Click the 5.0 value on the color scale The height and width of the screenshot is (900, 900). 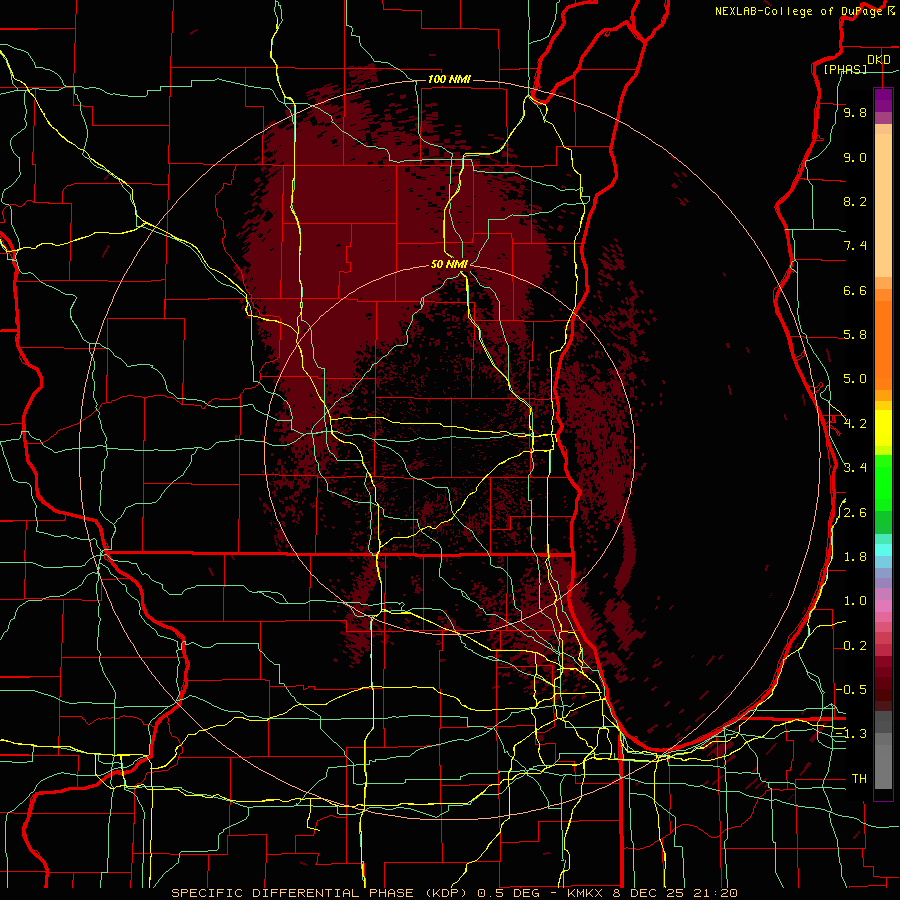[x=855, y=379]
